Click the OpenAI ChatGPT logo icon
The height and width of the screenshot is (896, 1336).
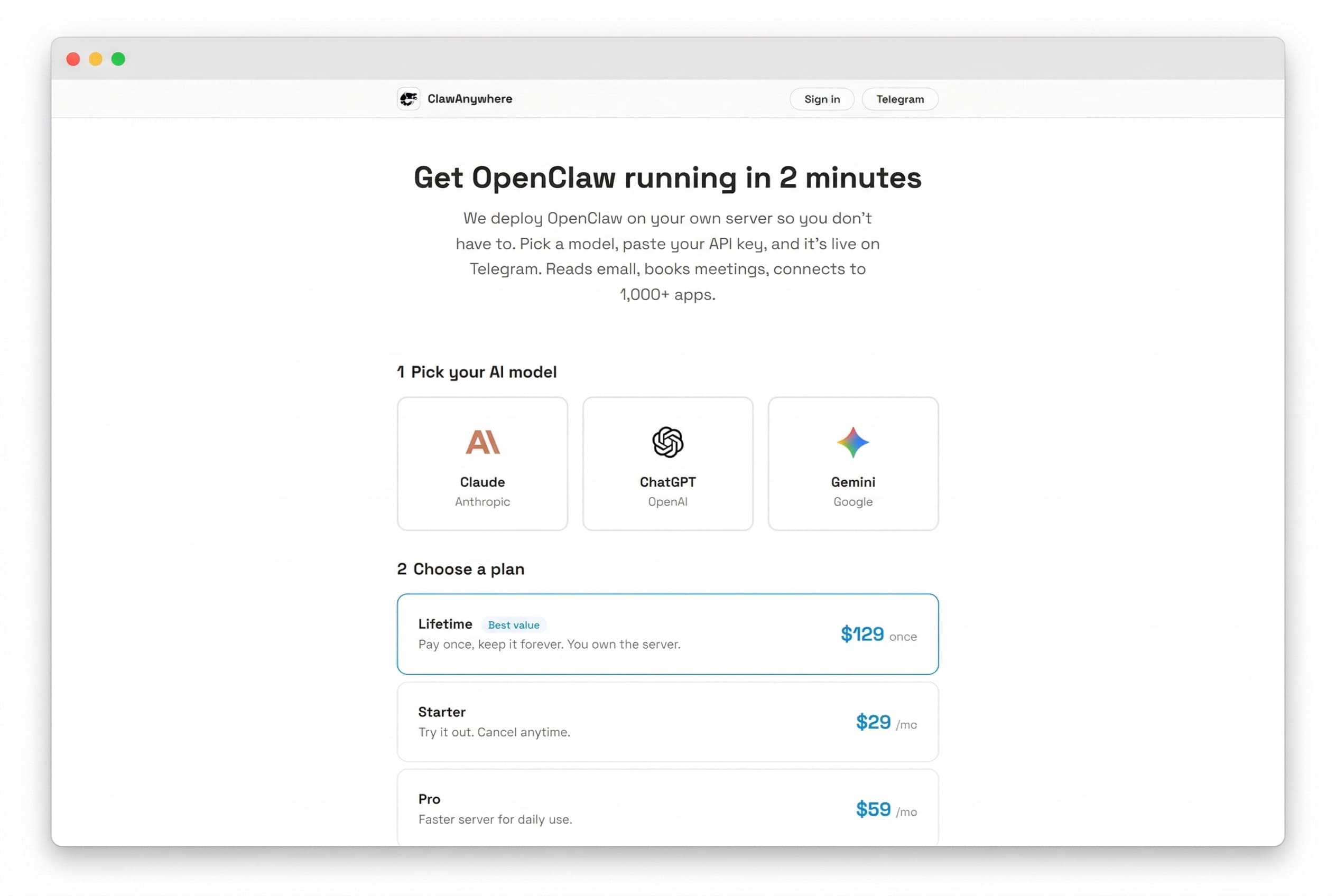pyautogui.click(x=667, y=442)
